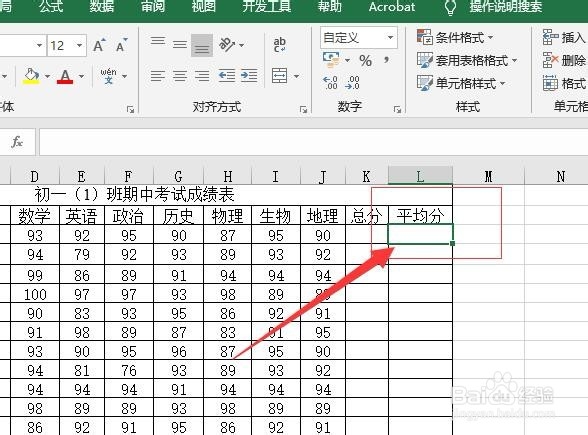Open the 帮助 ribbon tab
The width and height of the screenshot is (588, 435).
tap(330, 6)
